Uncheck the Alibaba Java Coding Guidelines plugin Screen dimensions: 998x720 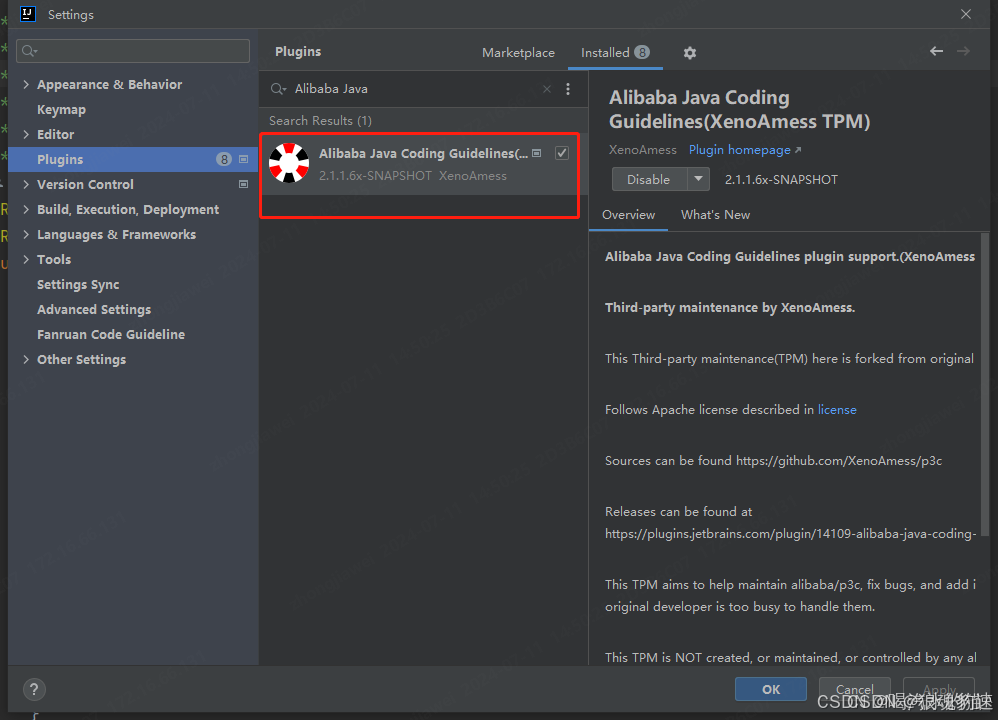tap(561, 153)
